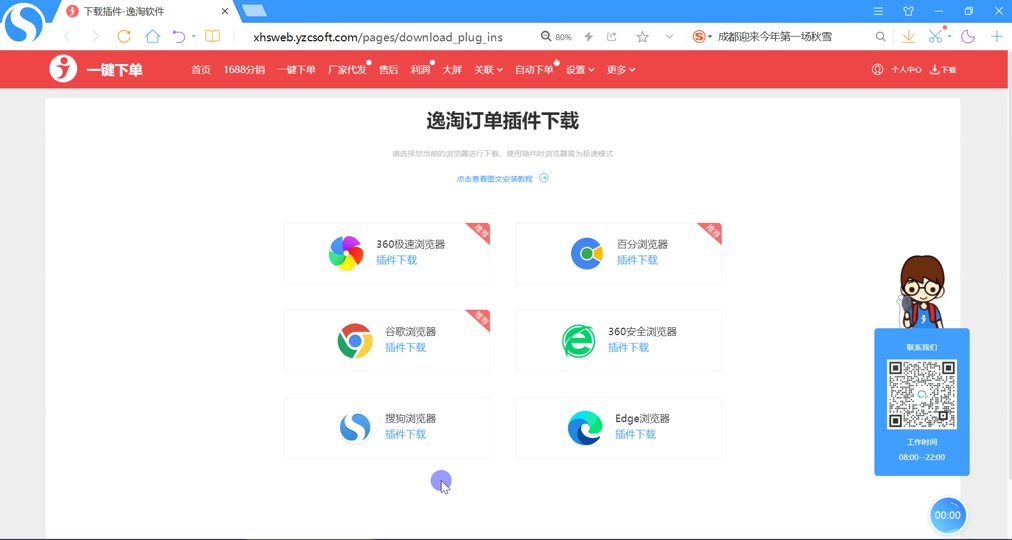Download plugin for Edge浏览器

tap(635, 434)
